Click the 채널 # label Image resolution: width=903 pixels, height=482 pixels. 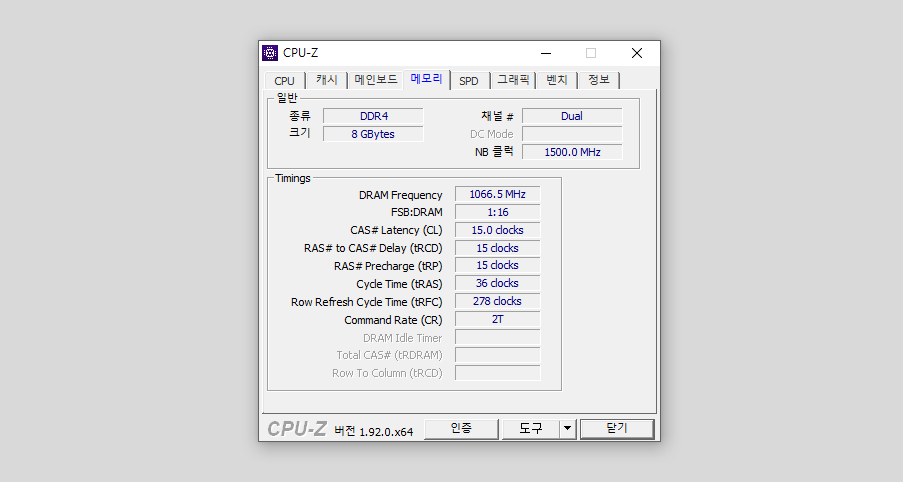(497, 116)
